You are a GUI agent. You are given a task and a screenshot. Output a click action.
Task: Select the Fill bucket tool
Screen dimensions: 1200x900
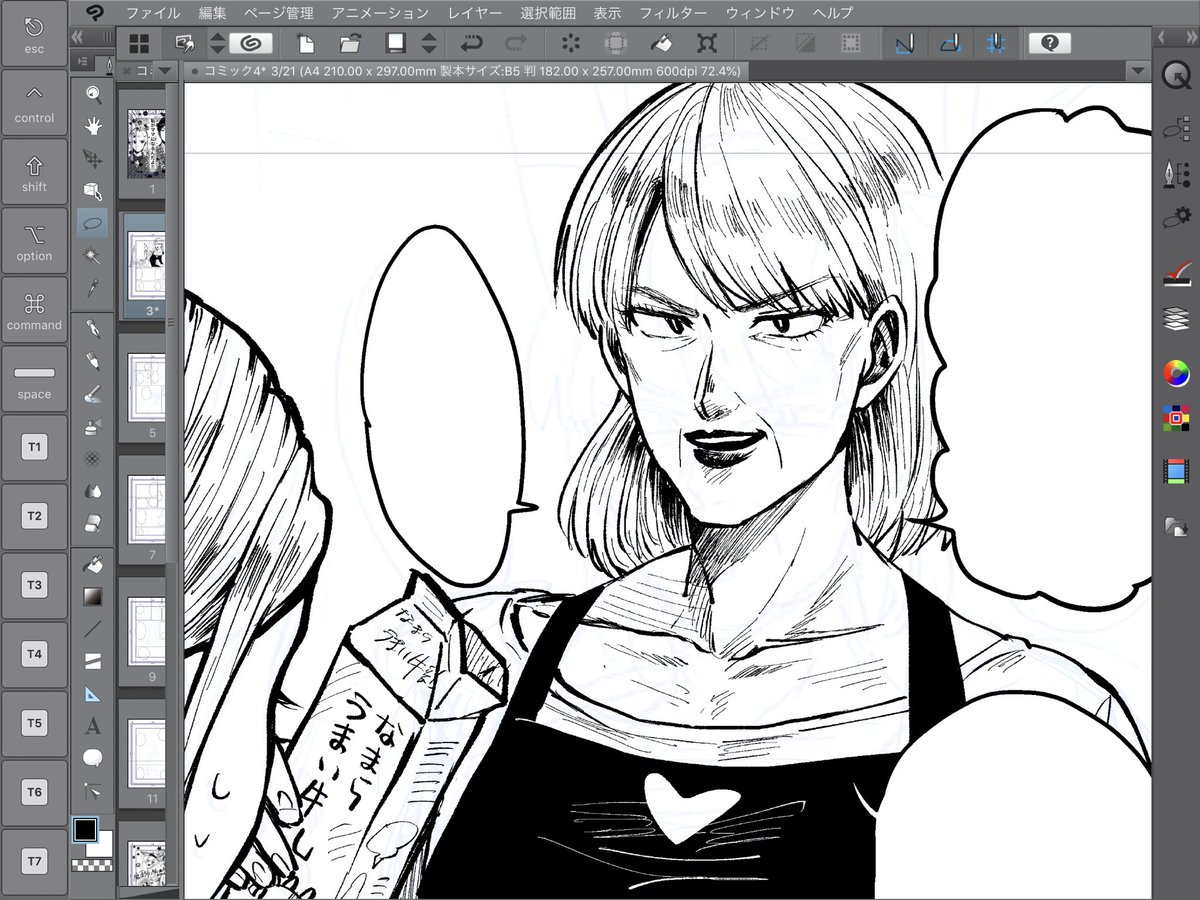coord(93,563)
